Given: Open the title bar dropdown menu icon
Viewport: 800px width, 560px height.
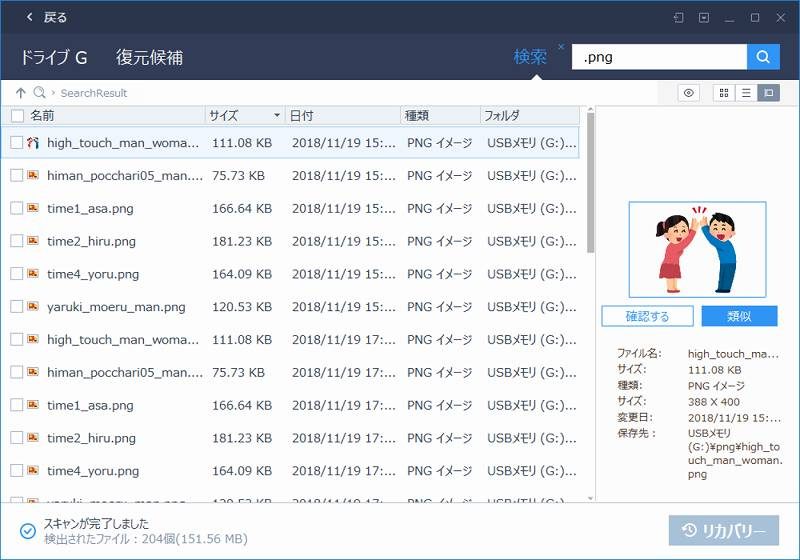Looking at the screenshot, I should pyautogui.click(x=704, y=17).
